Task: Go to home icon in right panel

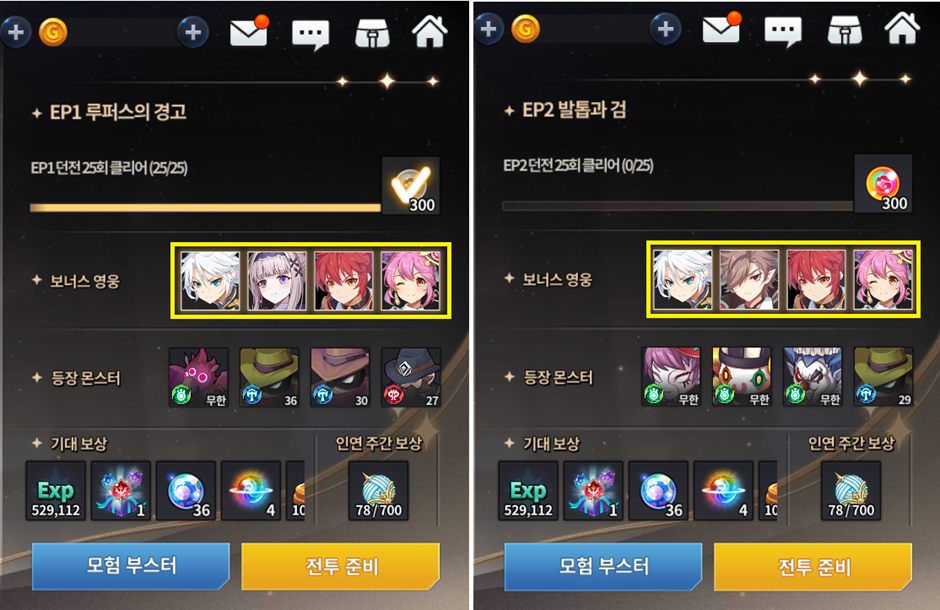Action: pos(902,29)
